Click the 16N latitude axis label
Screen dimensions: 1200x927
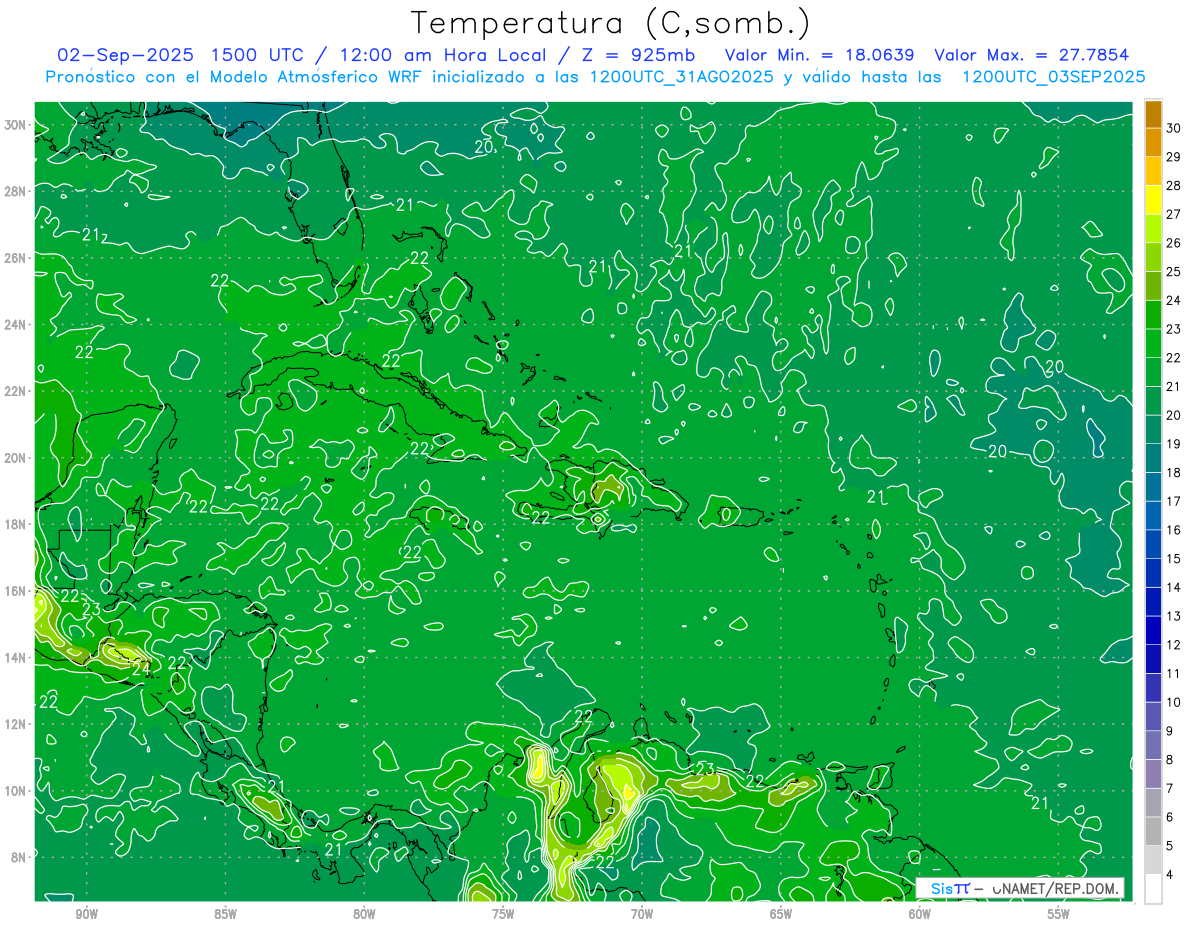coord(15,591)
